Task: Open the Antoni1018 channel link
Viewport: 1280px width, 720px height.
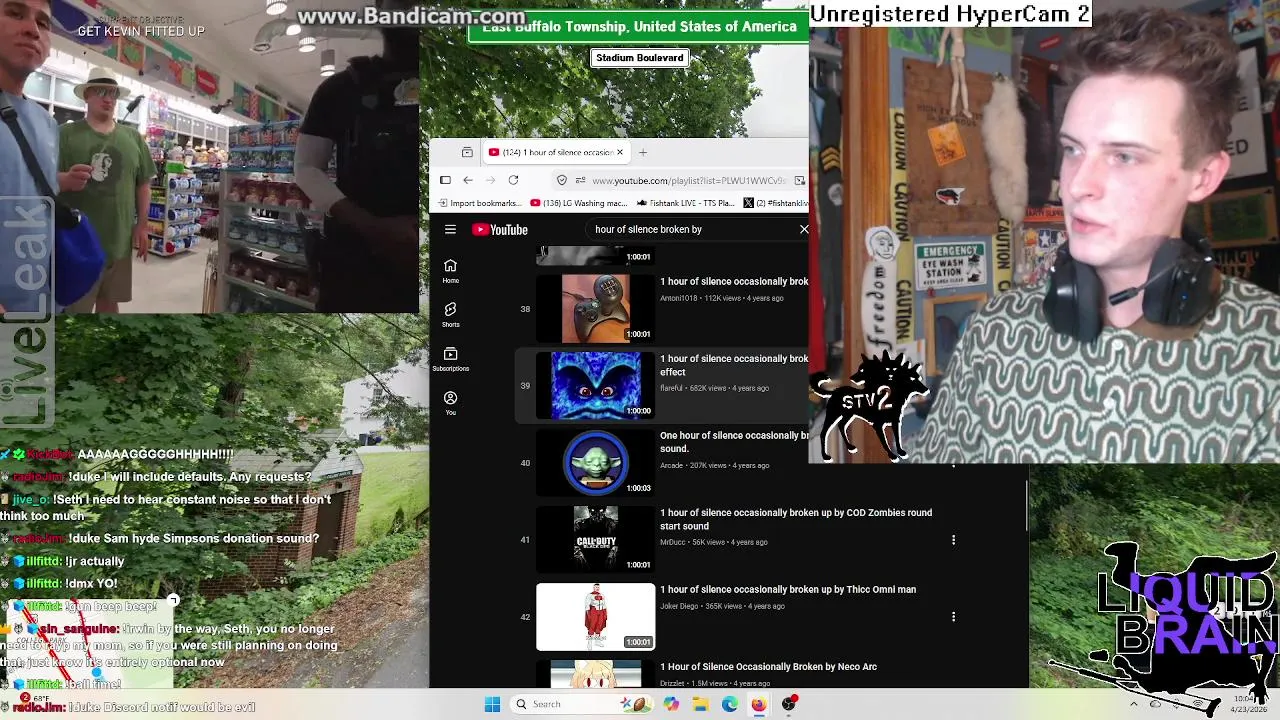Action: tap(679, 298)
